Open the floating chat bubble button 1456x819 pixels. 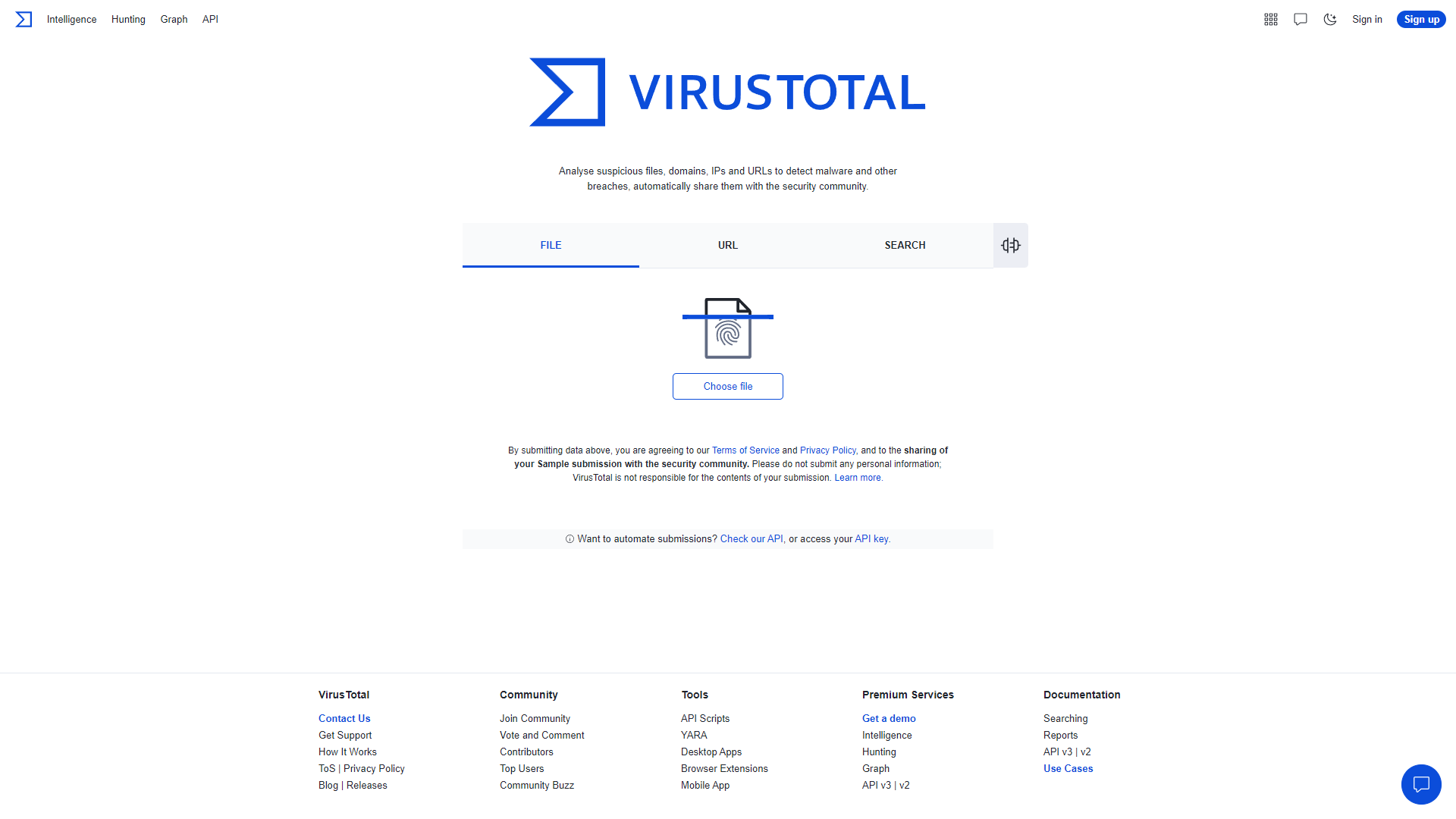click(x=1421, y=784)
